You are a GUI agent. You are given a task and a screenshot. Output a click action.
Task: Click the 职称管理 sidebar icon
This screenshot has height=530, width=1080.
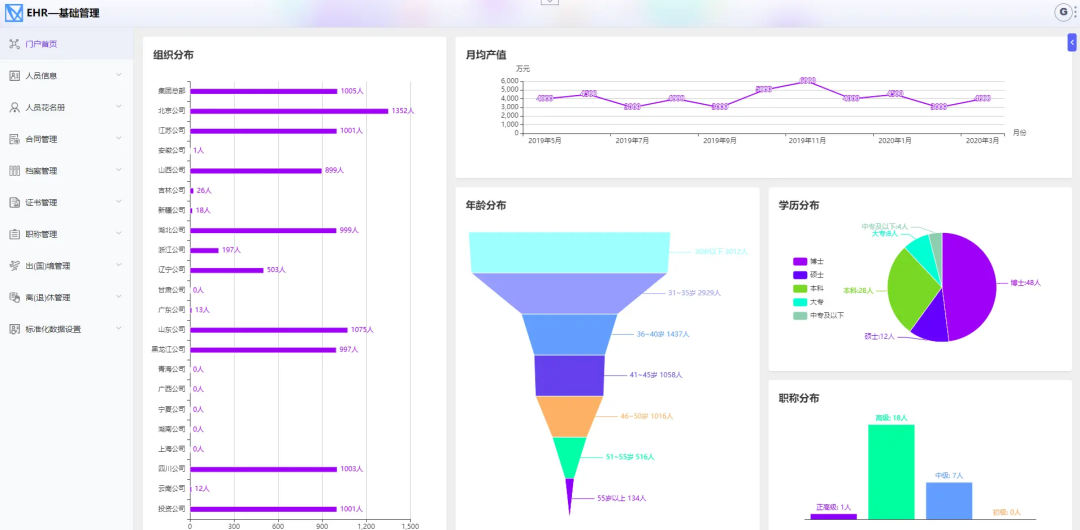click(14, 234)
